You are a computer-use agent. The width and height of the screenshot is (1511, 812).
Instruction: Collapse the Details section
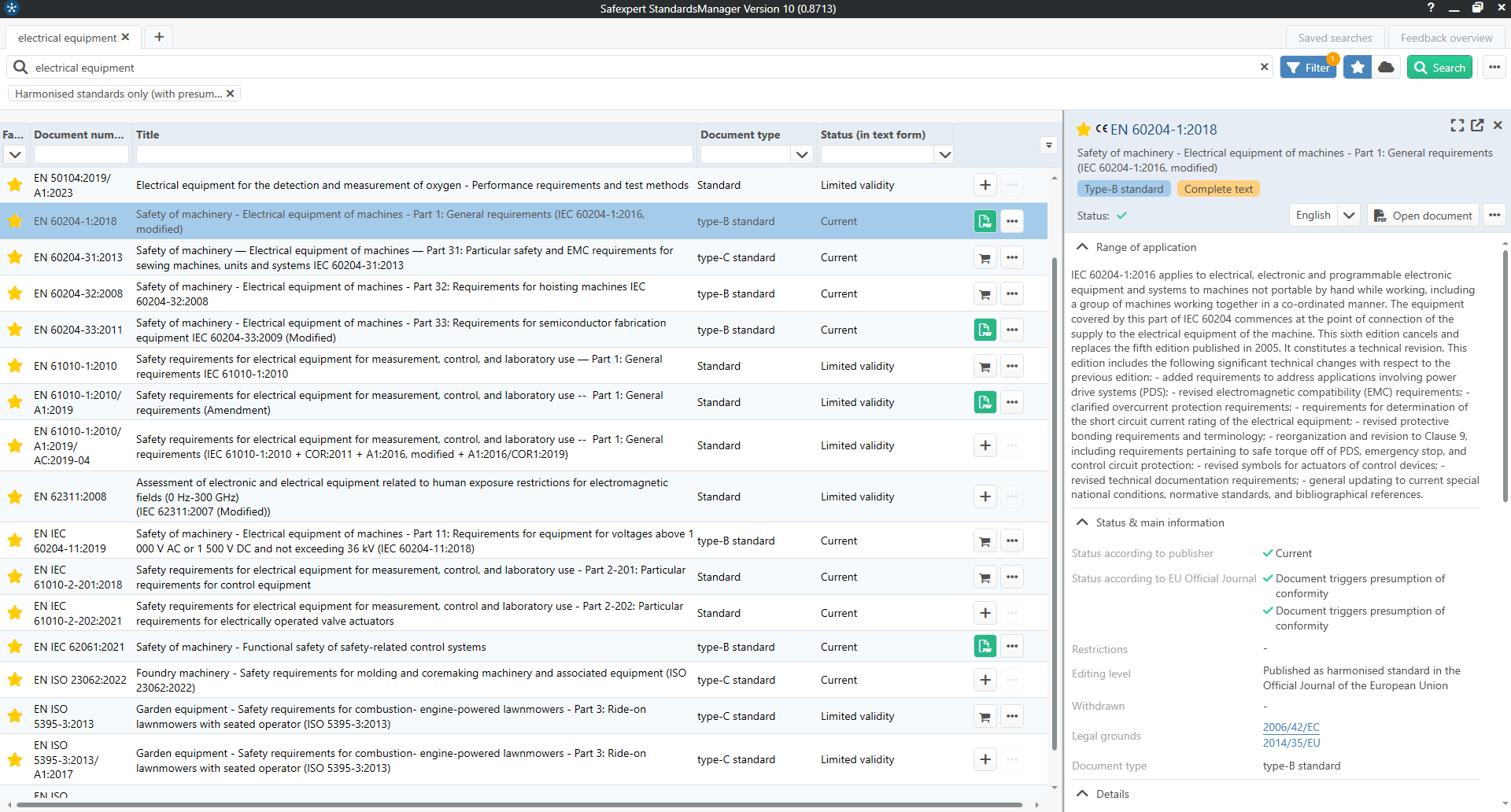pos(1083,794)
